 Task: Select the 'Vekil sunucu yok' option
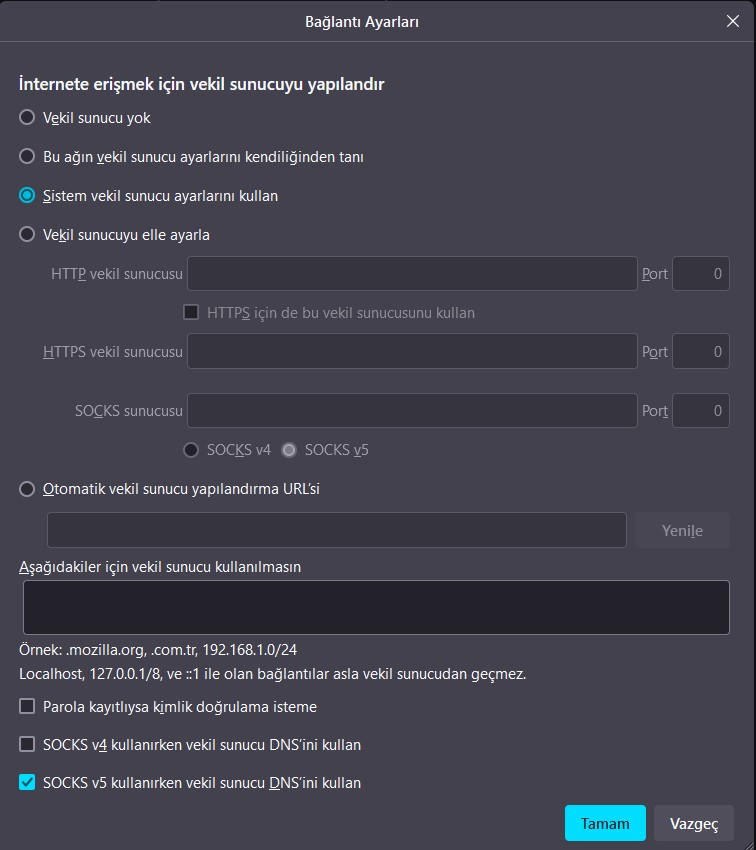pos(27,118)
